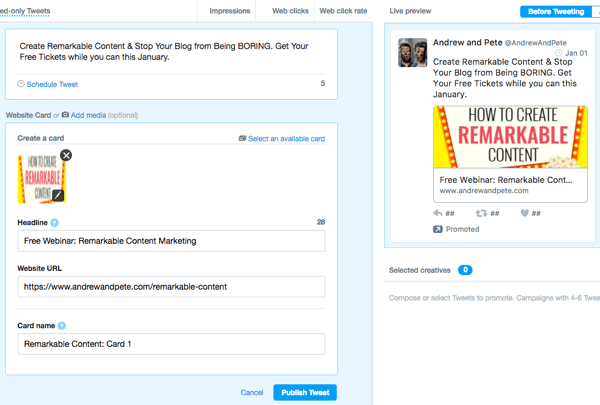Viewport: 600px width, 405px height.
Task: Cancel the tweet composition
Action: tap(252, 392)
